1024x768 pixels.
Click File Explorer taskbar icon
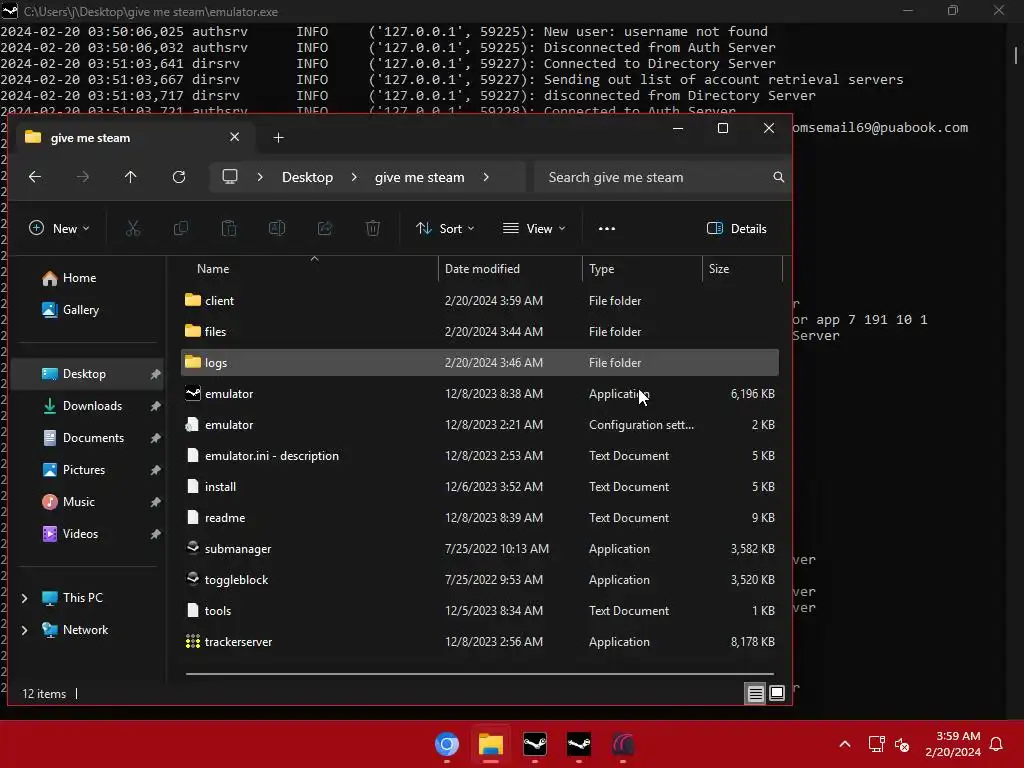[x=490, y=744]
